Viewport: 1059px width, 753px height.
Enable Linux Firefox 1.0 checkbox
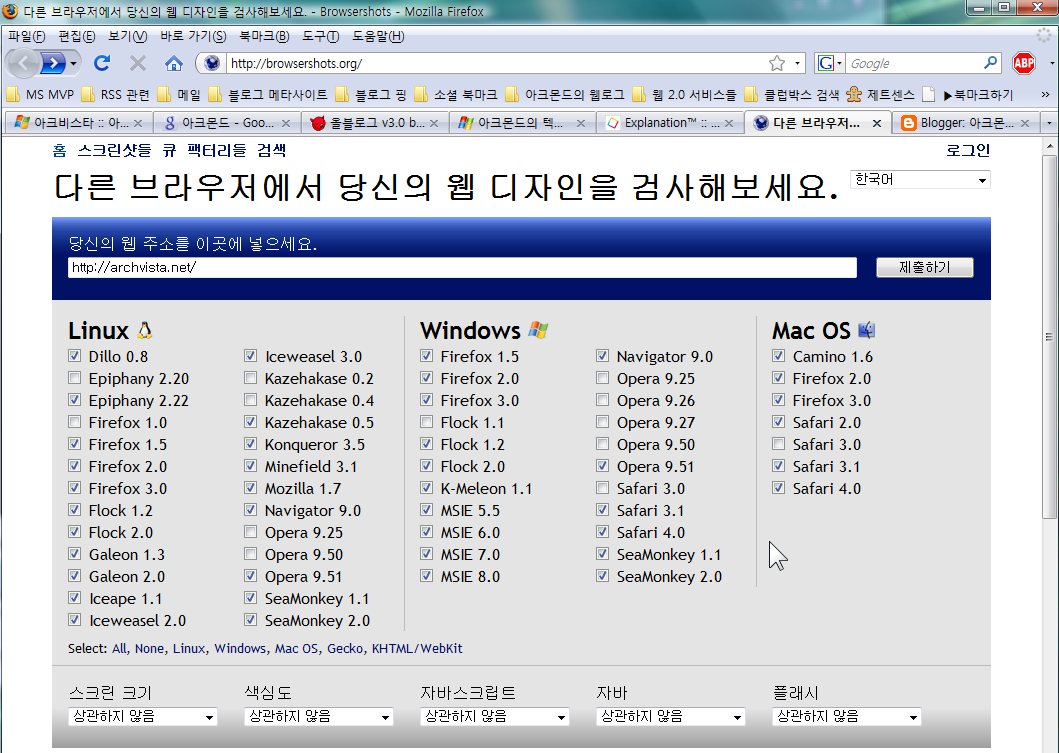point(74,422)
